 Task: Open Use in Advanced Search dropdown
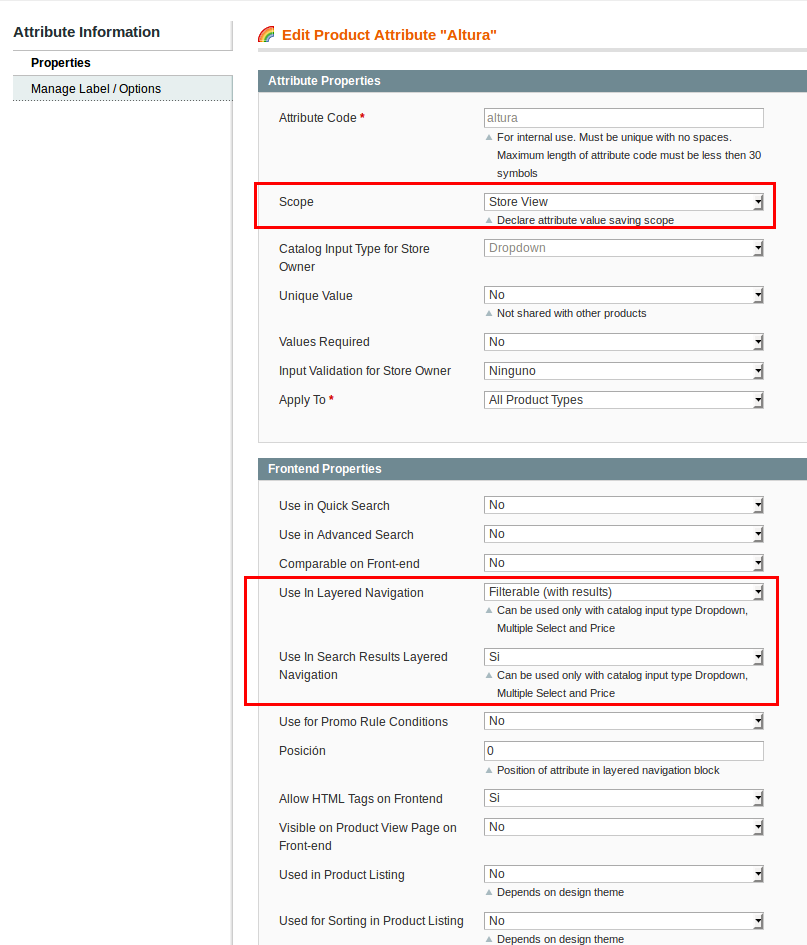tap(623, 535)
